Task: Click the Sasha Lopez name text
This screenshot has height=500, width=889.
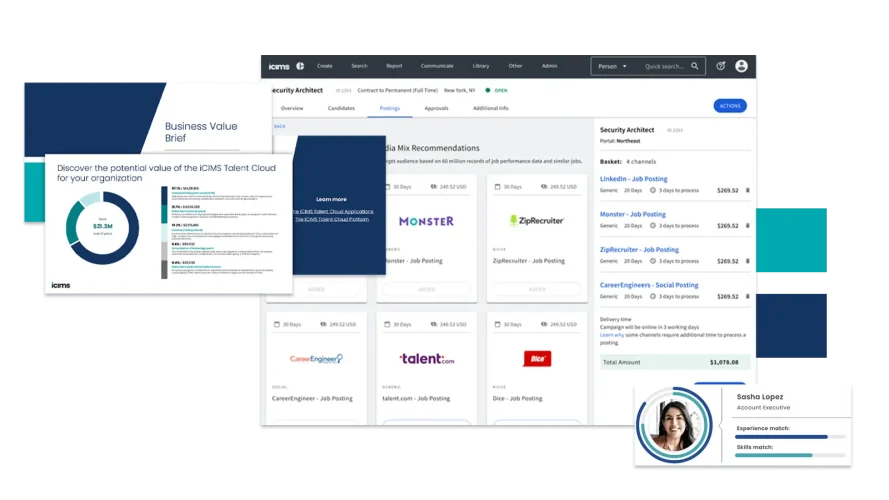Action: pyautogui.click(x=760, y=397)
